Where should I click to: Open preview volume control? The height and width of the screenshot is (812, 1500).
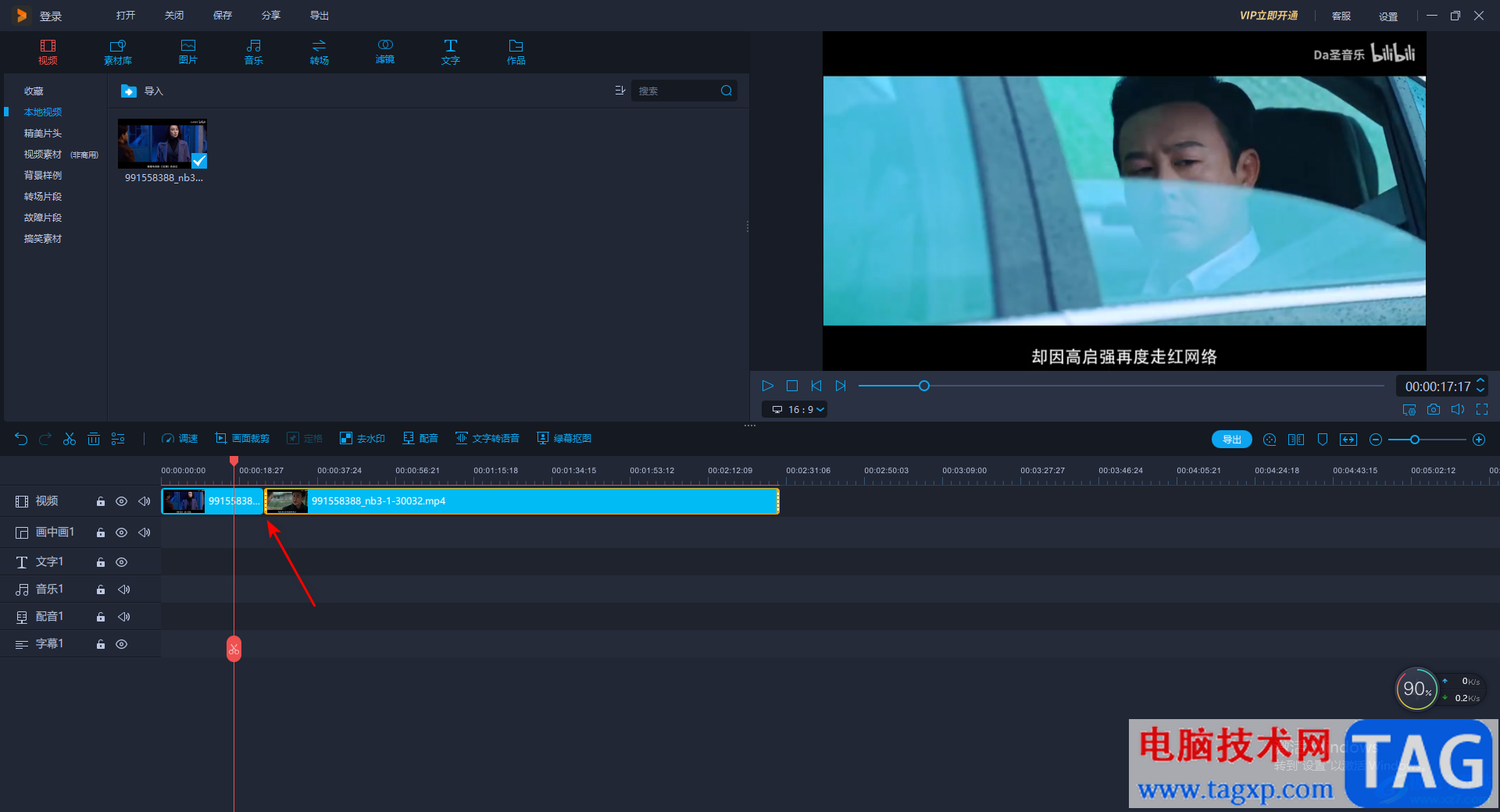pos(1458,409)
